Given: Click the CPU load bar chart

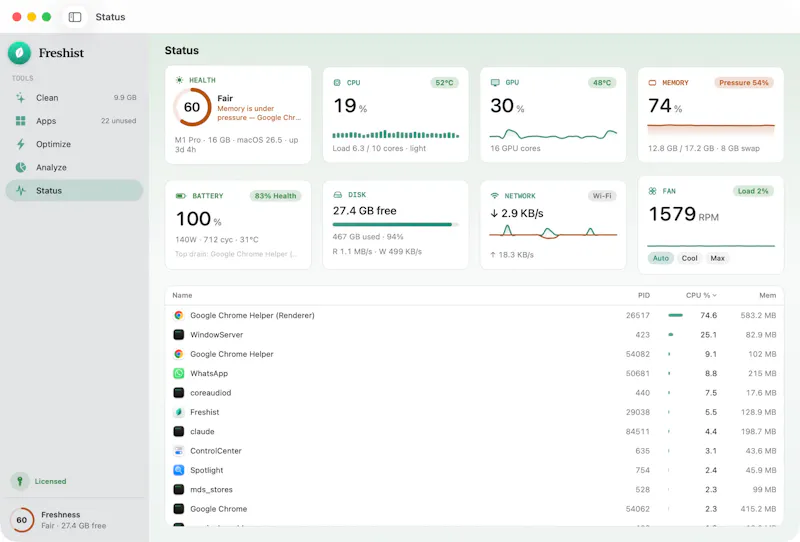Looking at the screenshot, I should point(395,135).
